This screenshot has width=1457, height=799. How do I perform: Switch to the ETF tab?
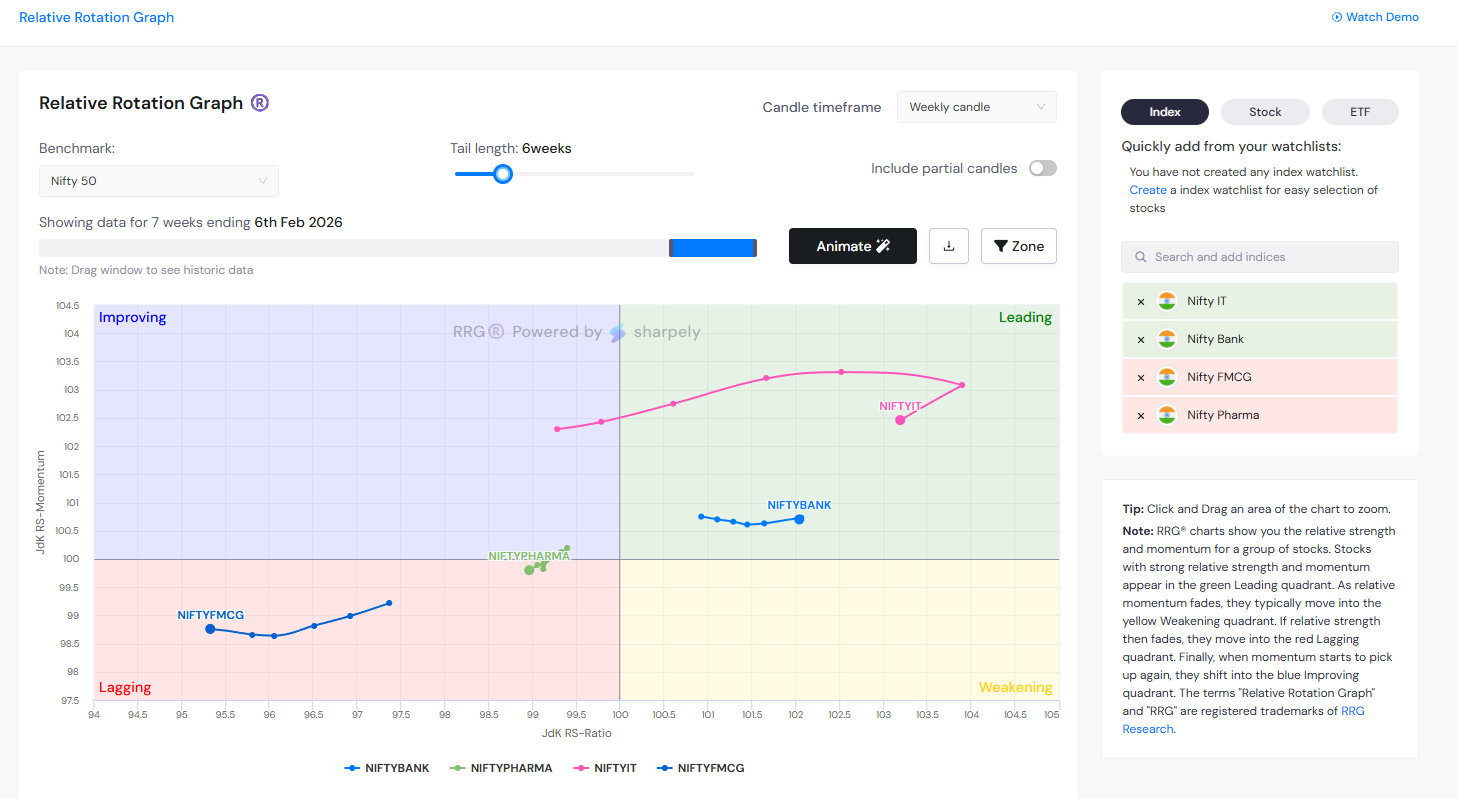pyautogui.click(x=1360, y=112)
